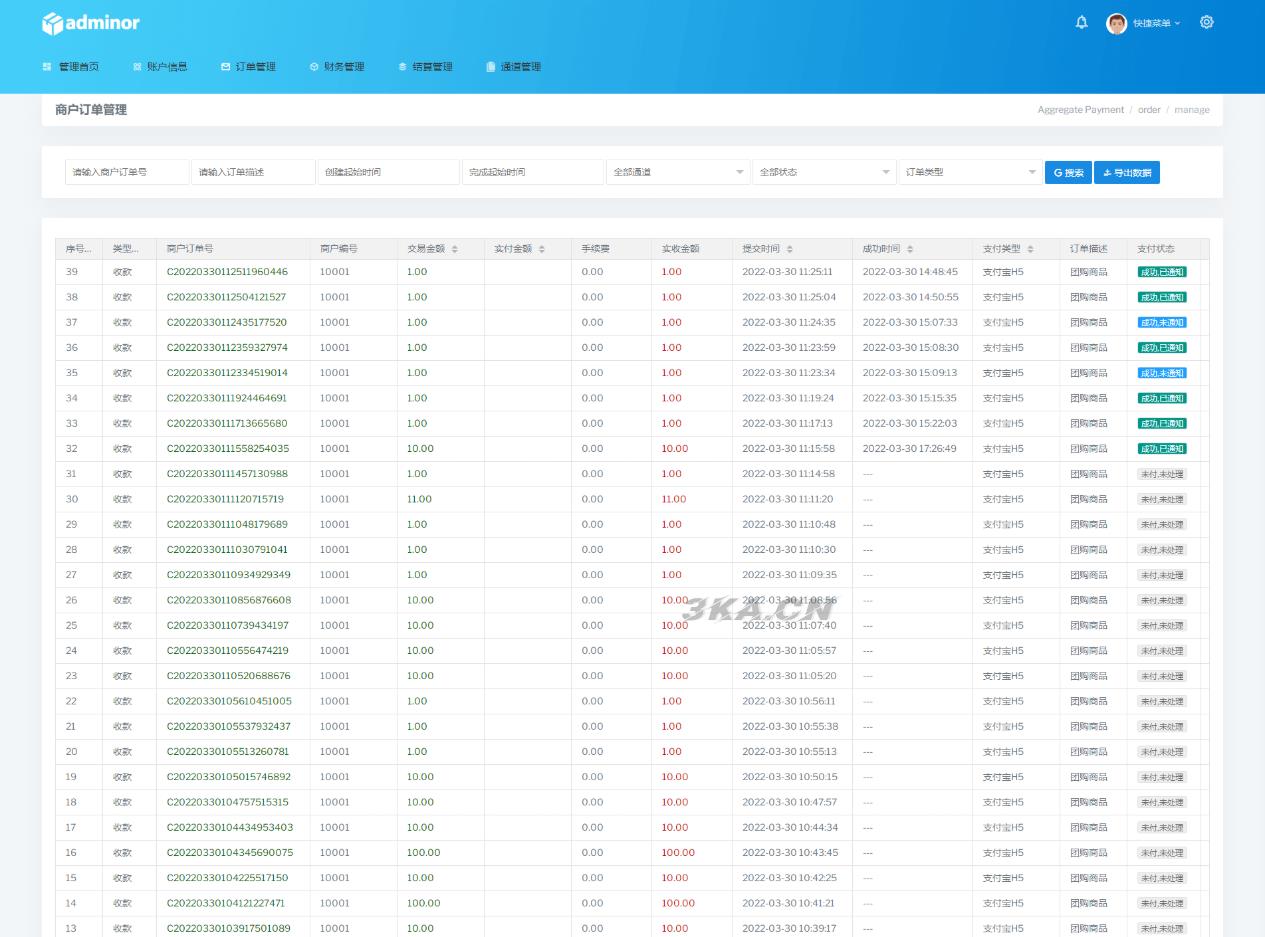
Task: Click the adminor logo
Action: click(91, 23)
